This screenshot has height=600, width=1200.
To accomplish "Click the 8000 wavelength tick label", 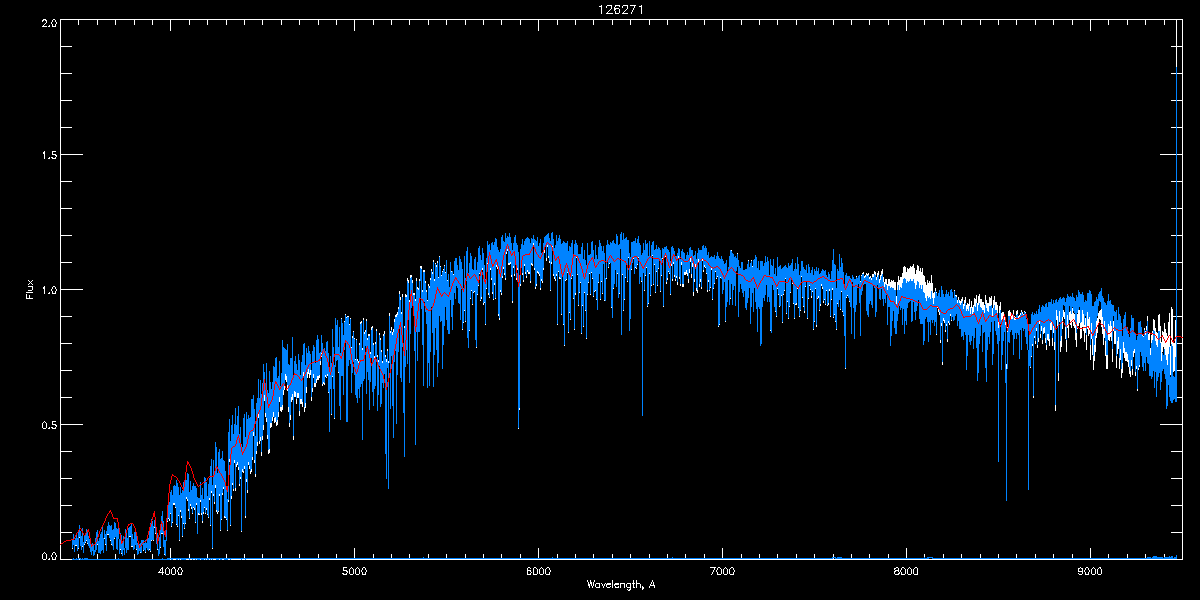I will tap(906, 572).
